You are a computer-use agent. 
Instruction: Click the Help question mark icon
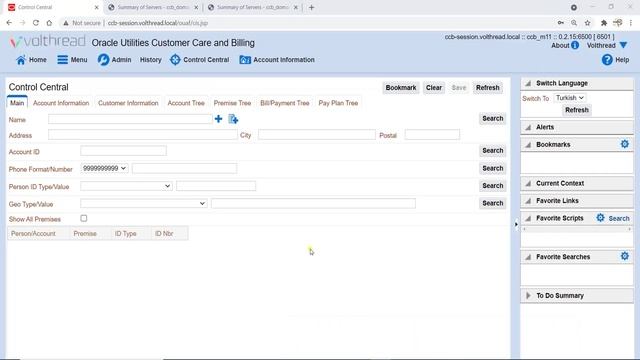pos(607,60)
